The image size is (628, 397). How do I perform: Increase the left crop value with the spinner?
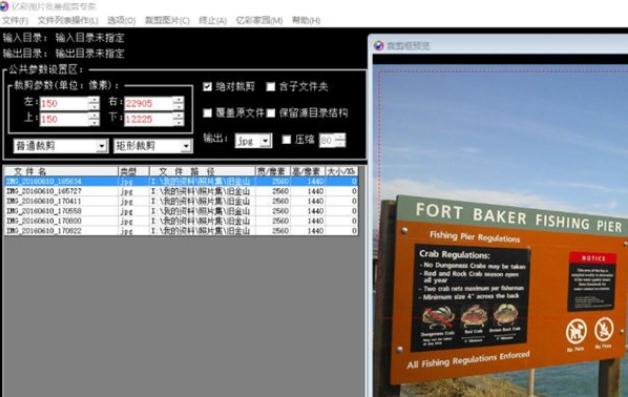pos(94,100)
